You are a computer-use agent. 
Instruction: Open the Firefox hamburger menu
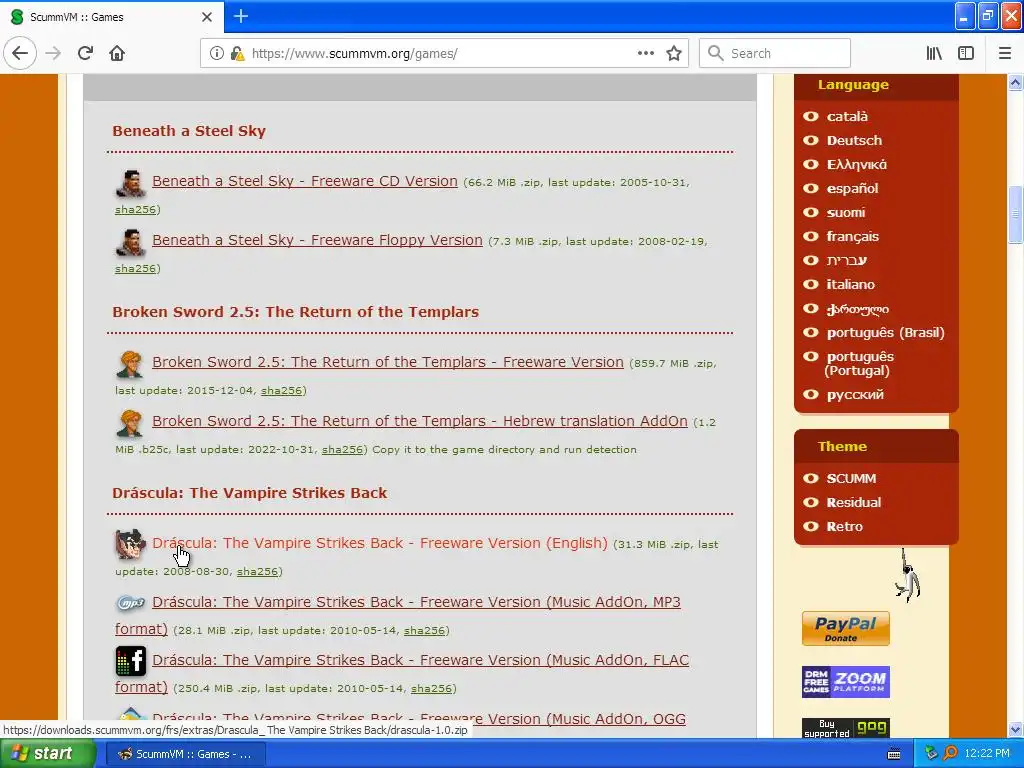pos(1004,53)
